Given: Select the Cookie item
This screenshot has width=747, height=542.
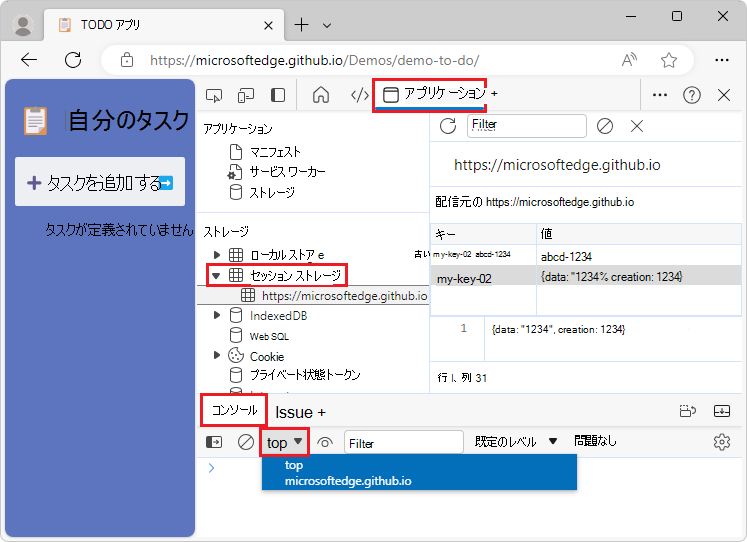Looking at the screenshot, I should [x=256, y=356].
